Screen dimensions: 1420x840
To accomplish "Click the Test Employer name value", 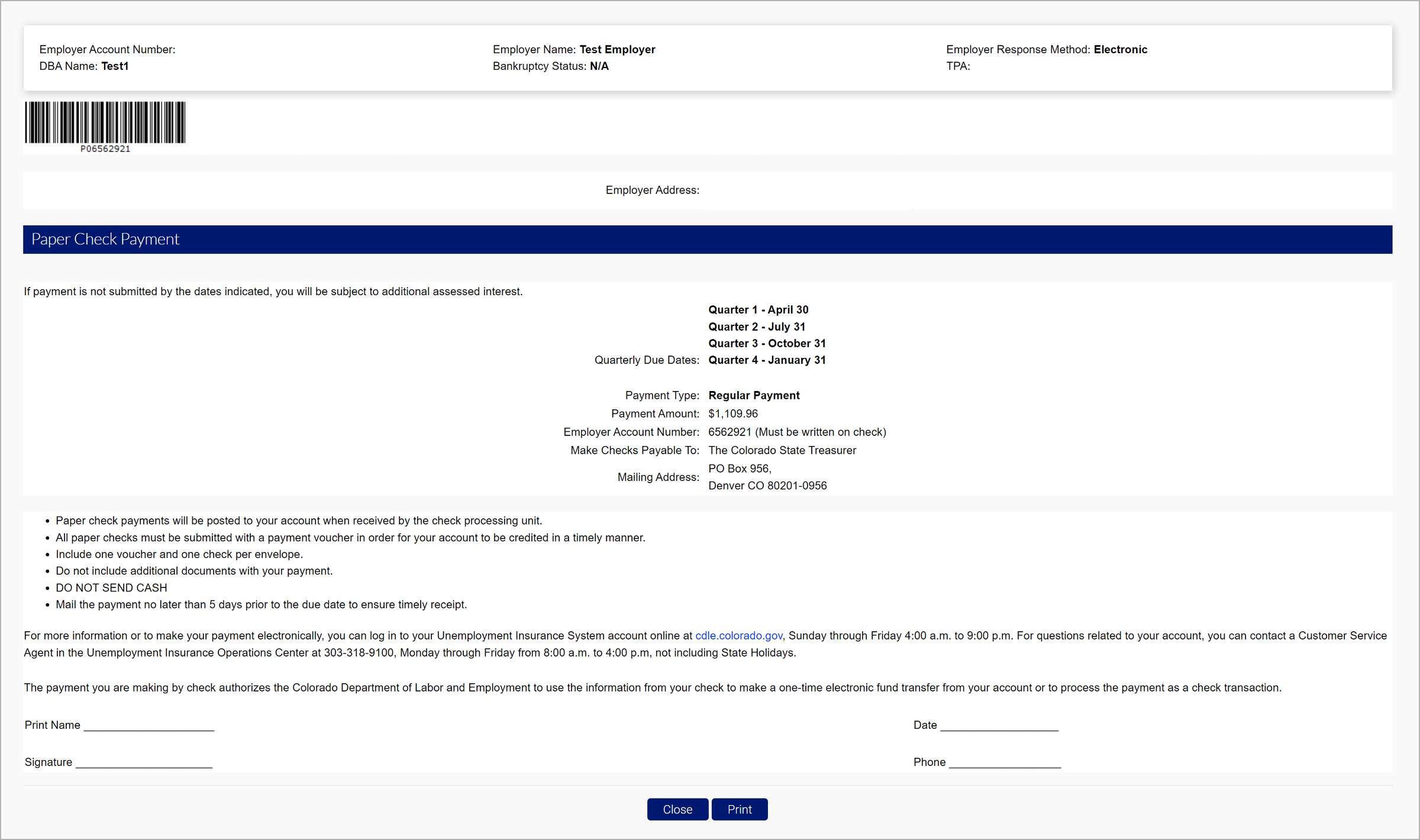I will [617, 50].
